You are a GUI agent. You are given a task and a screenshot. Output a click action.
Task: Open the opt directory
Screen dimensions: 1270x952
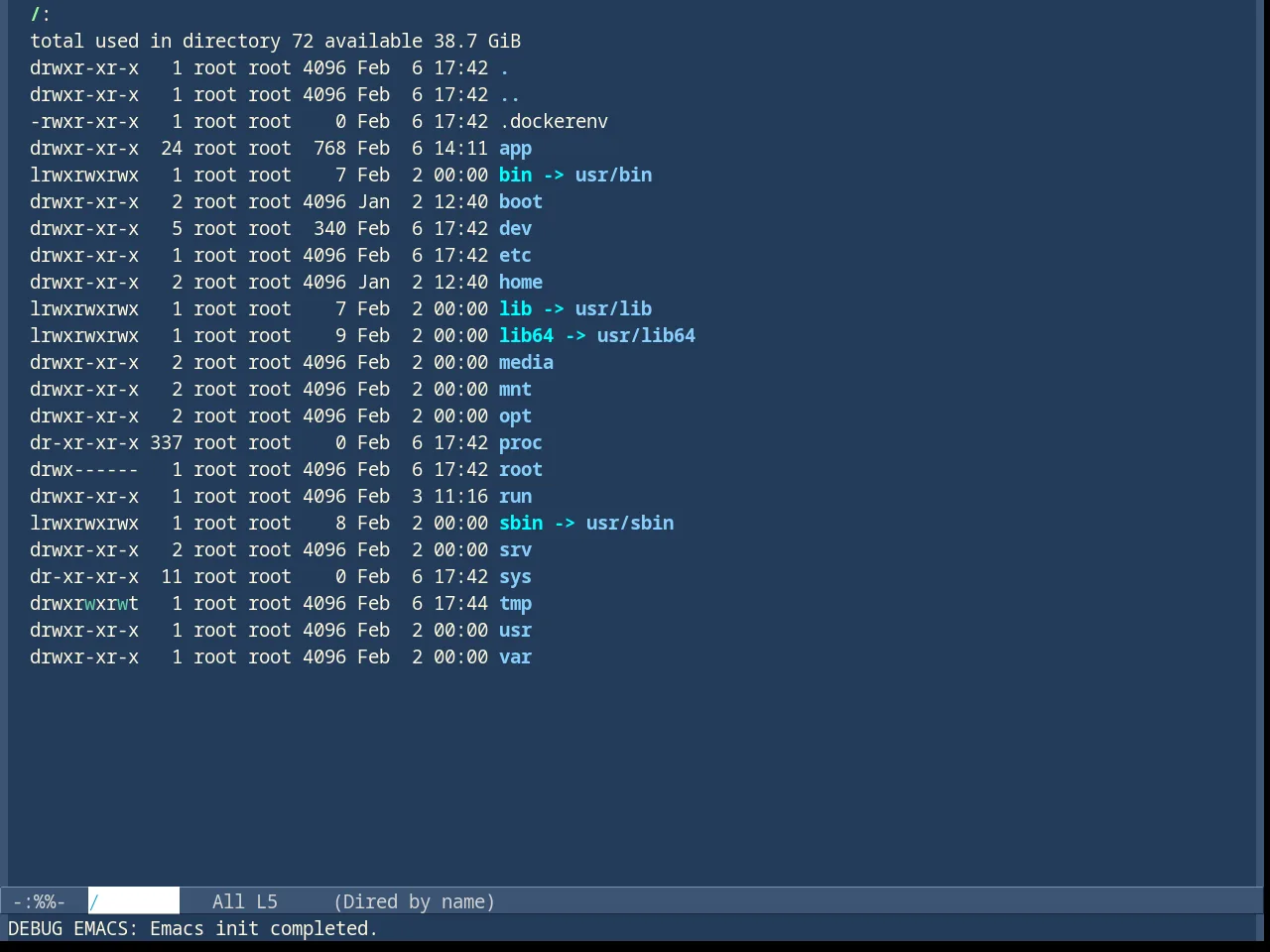[515, 416]
